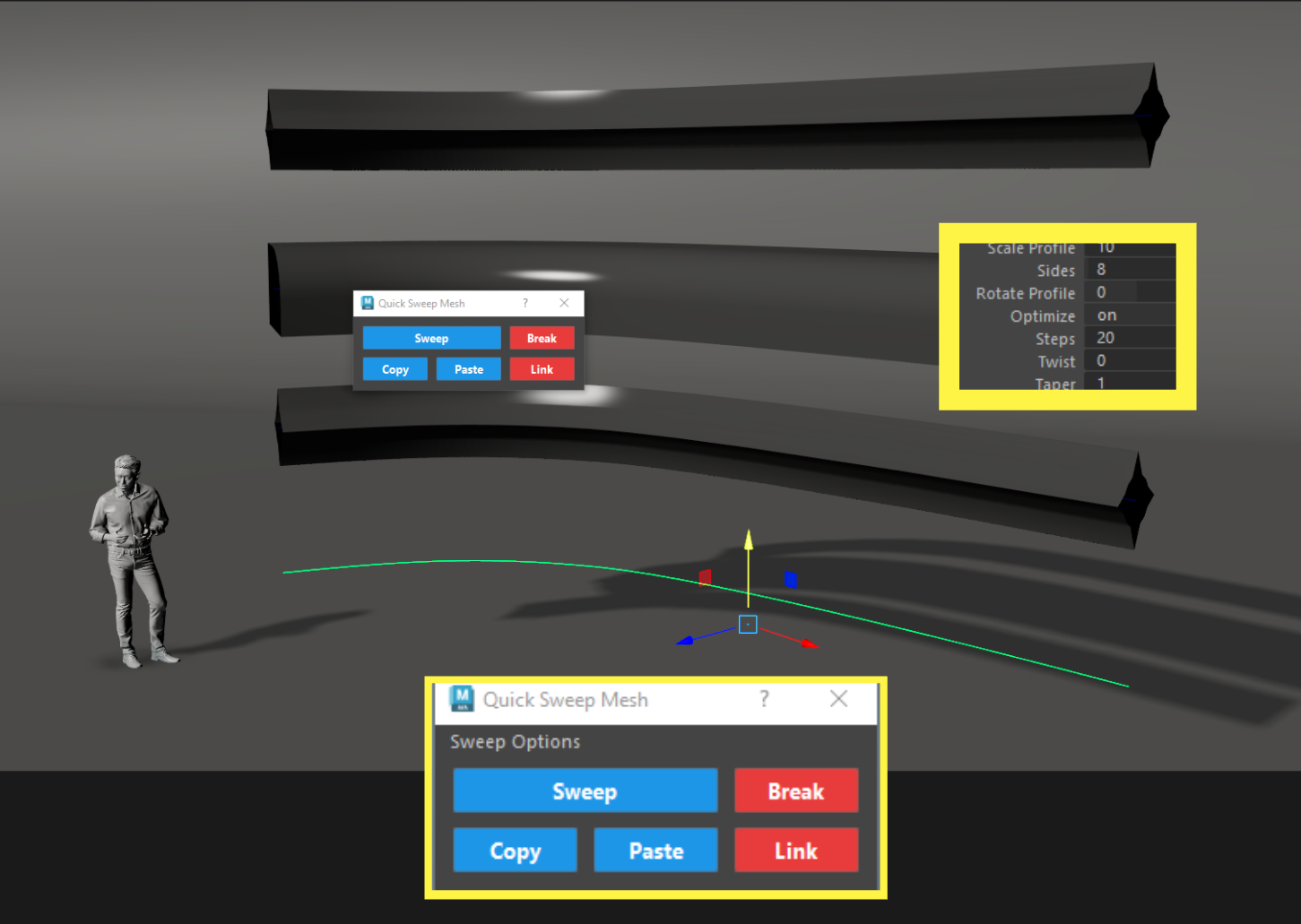Toggle the Optimize attribute set to on

click(x=1129, y=315)
